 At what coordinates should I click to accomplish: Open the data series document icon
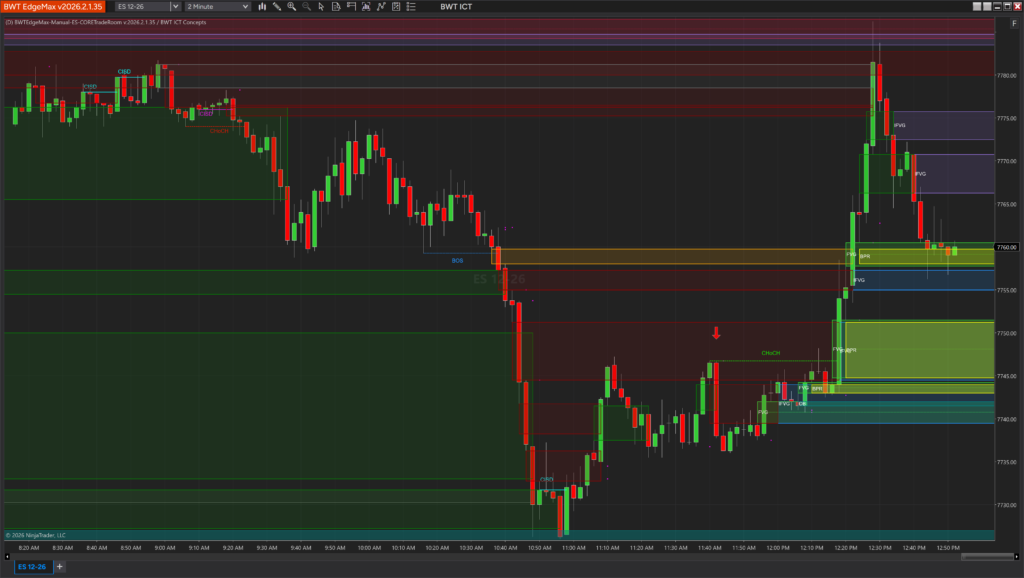[336, 7]
